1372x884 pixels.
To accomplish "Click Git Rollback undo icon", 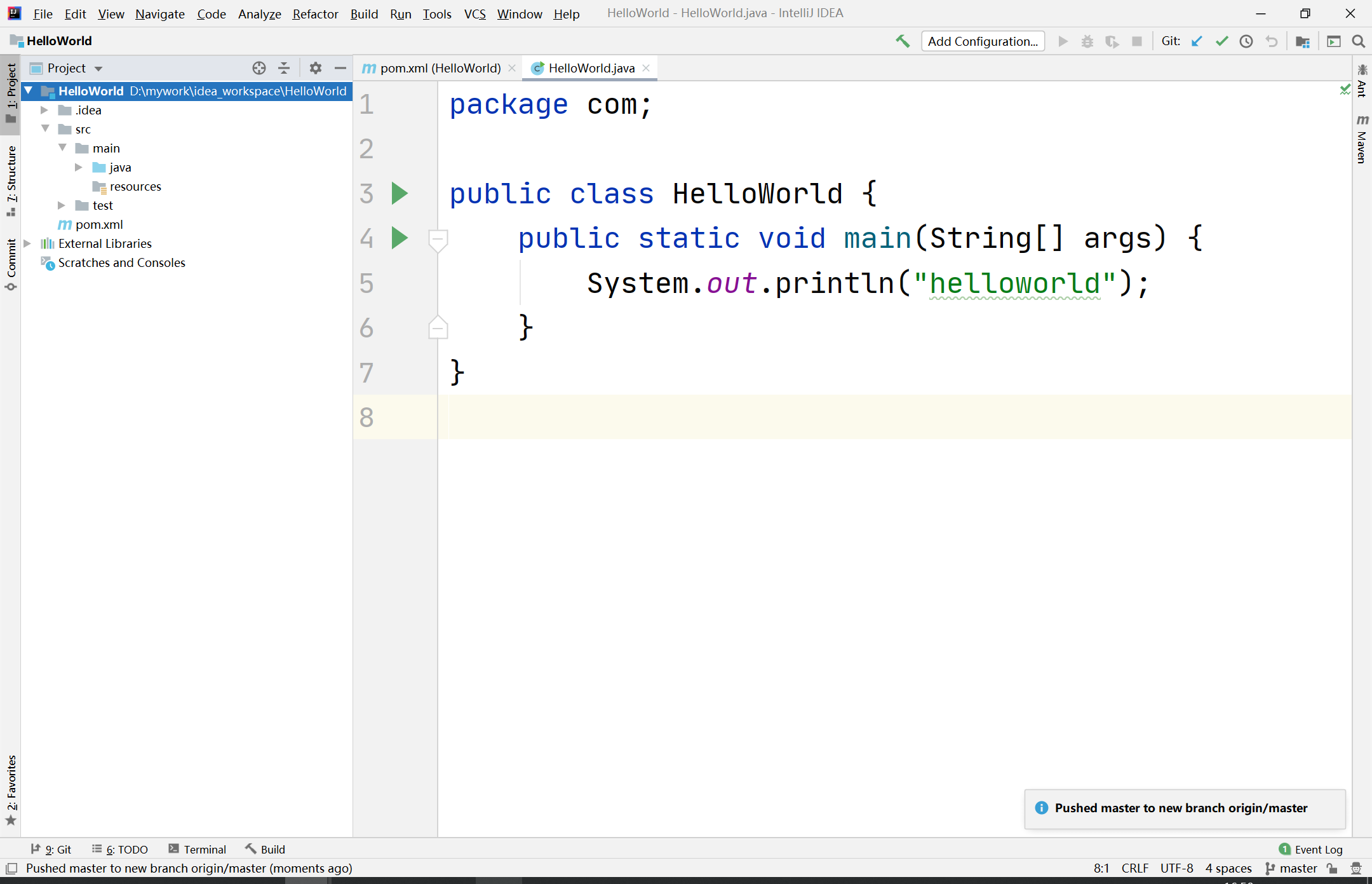I will [1271, 41].
